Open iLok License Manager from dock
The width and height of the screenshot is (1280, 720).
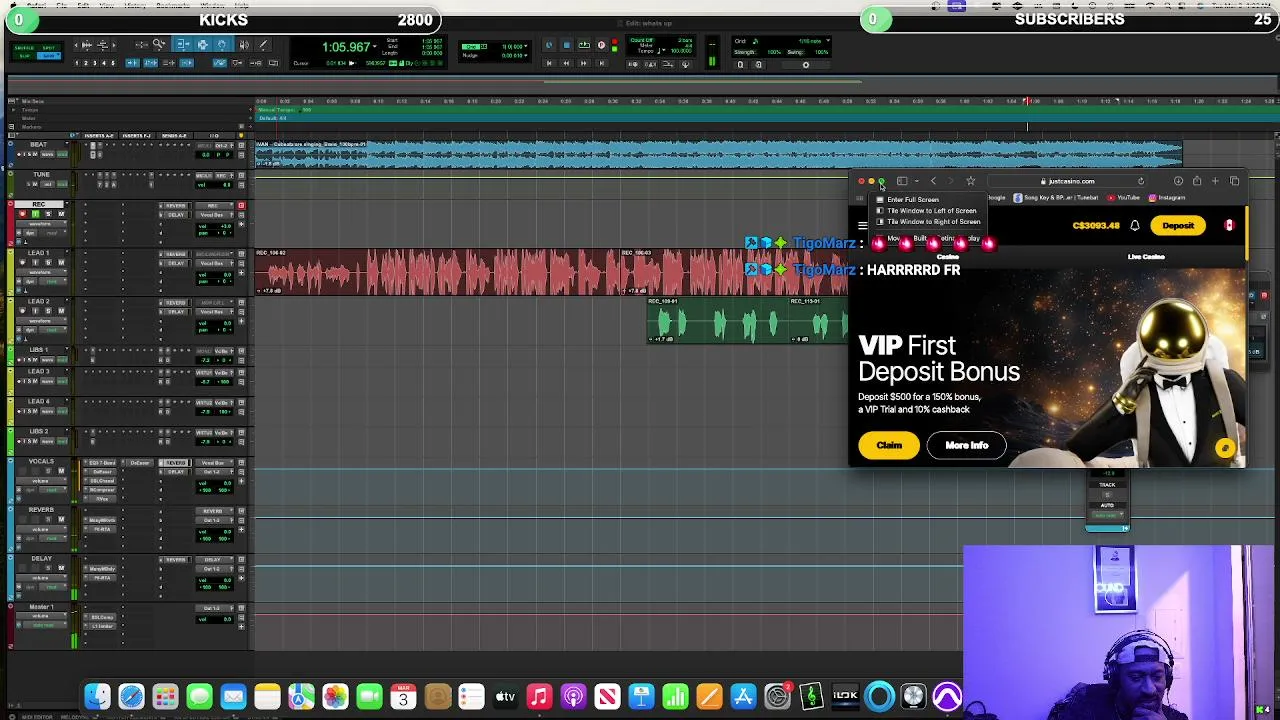coord(845,697)
